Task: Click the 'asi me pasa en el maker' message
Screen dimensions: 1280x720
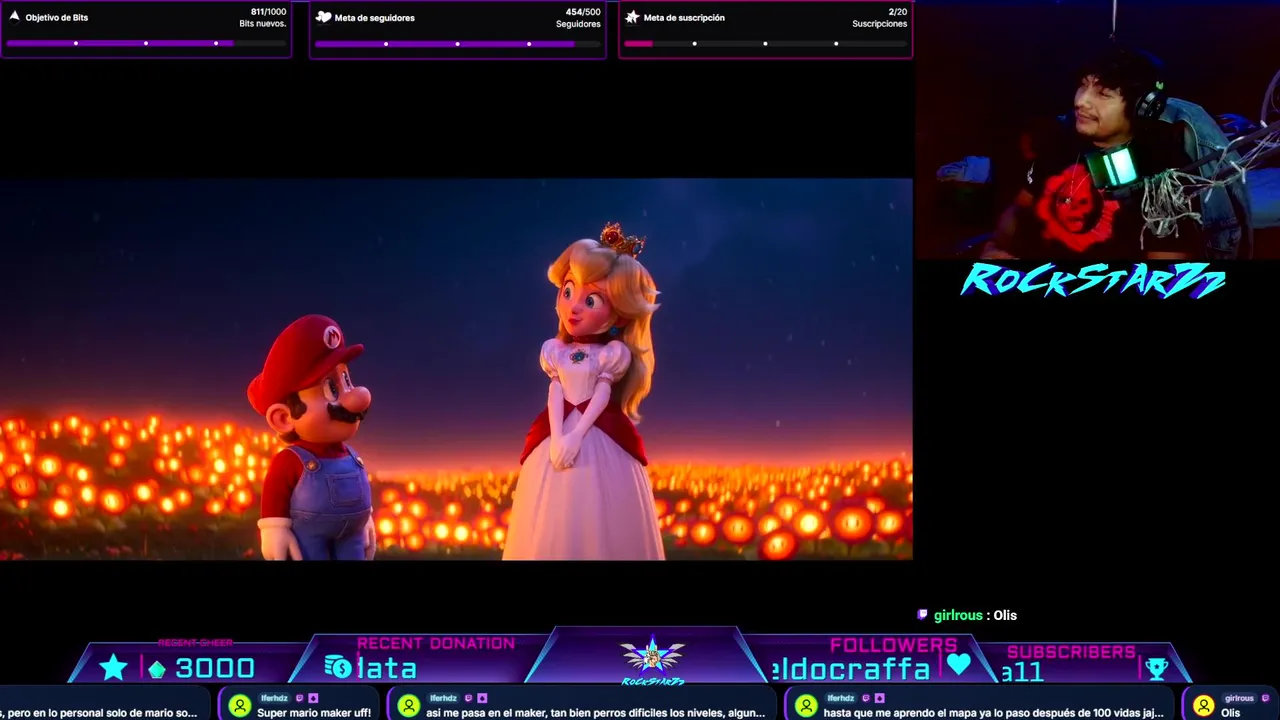Action: [x=595, y=713]
